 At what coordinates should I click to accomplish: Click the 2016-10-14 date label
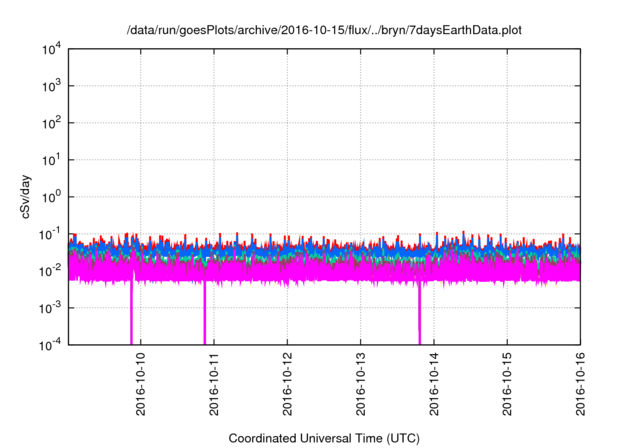[x=434, y=384]
